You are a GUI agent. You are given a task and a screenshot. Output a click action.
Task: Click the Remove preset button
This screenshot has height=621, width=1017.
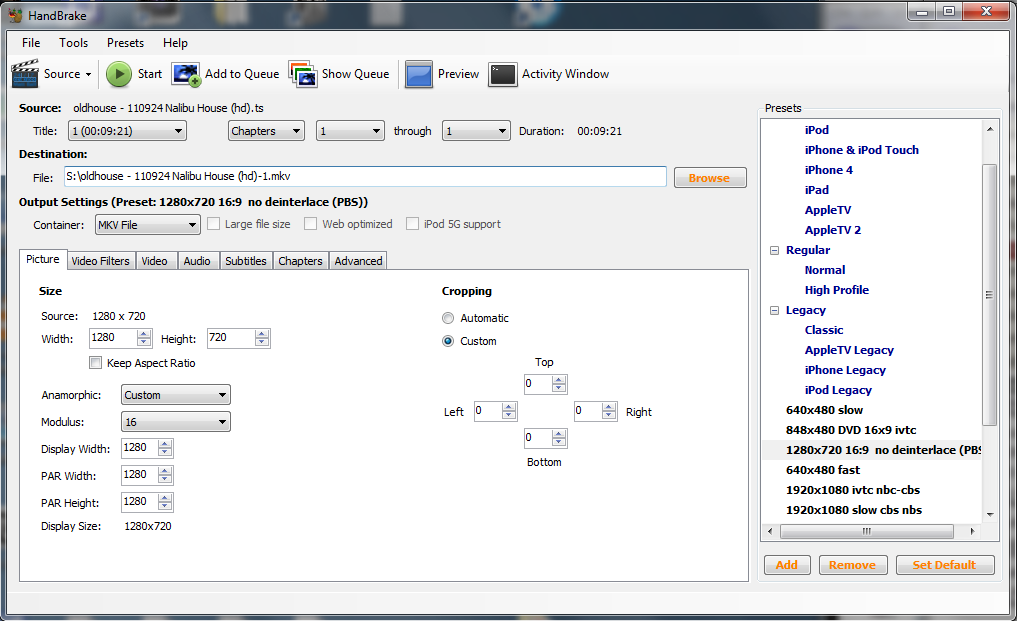(852, 565)
